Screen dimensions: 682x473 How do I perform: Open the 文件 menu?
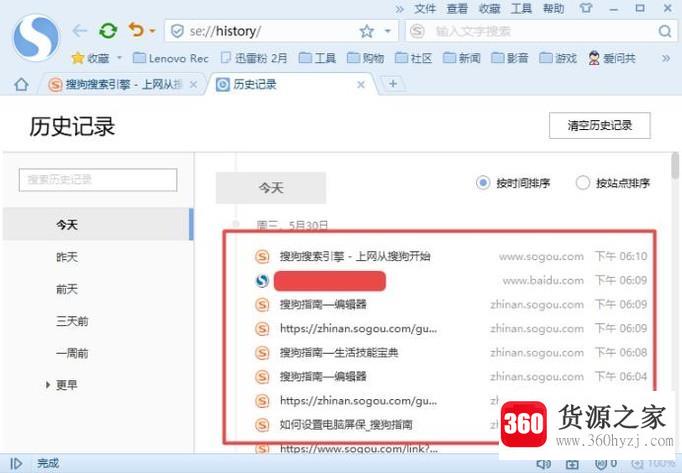(x=425, y=8)
